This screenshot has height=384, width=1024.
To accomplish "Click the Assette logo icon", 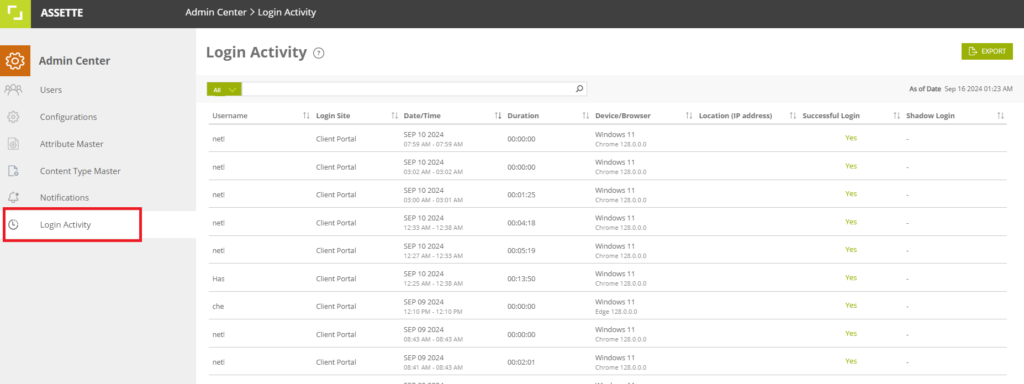I will (15, 13).
